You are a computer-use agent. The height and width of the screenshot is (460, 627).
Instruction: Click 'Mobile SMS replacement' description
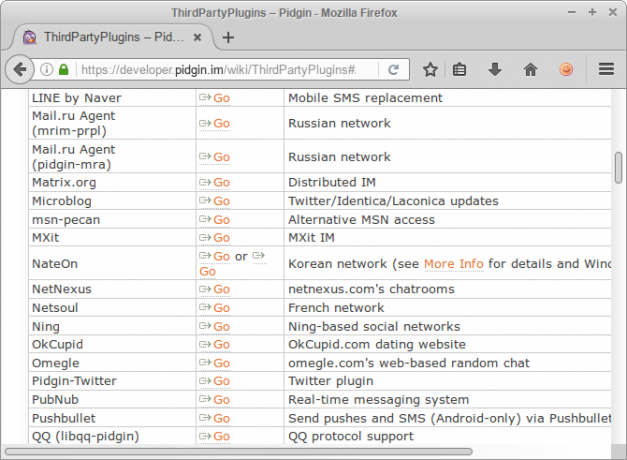coord(365,98)
